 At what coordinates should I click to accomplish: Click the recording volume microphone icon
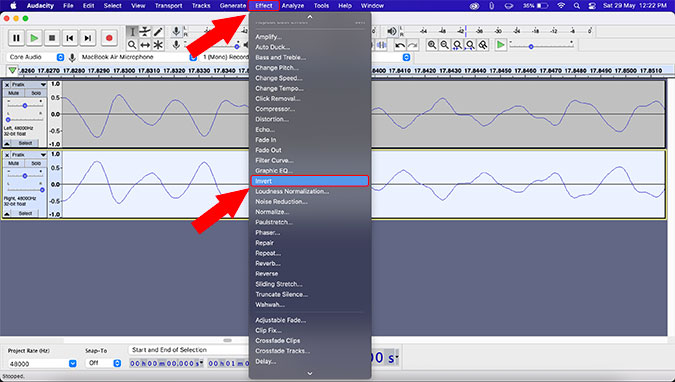point(176,45)
